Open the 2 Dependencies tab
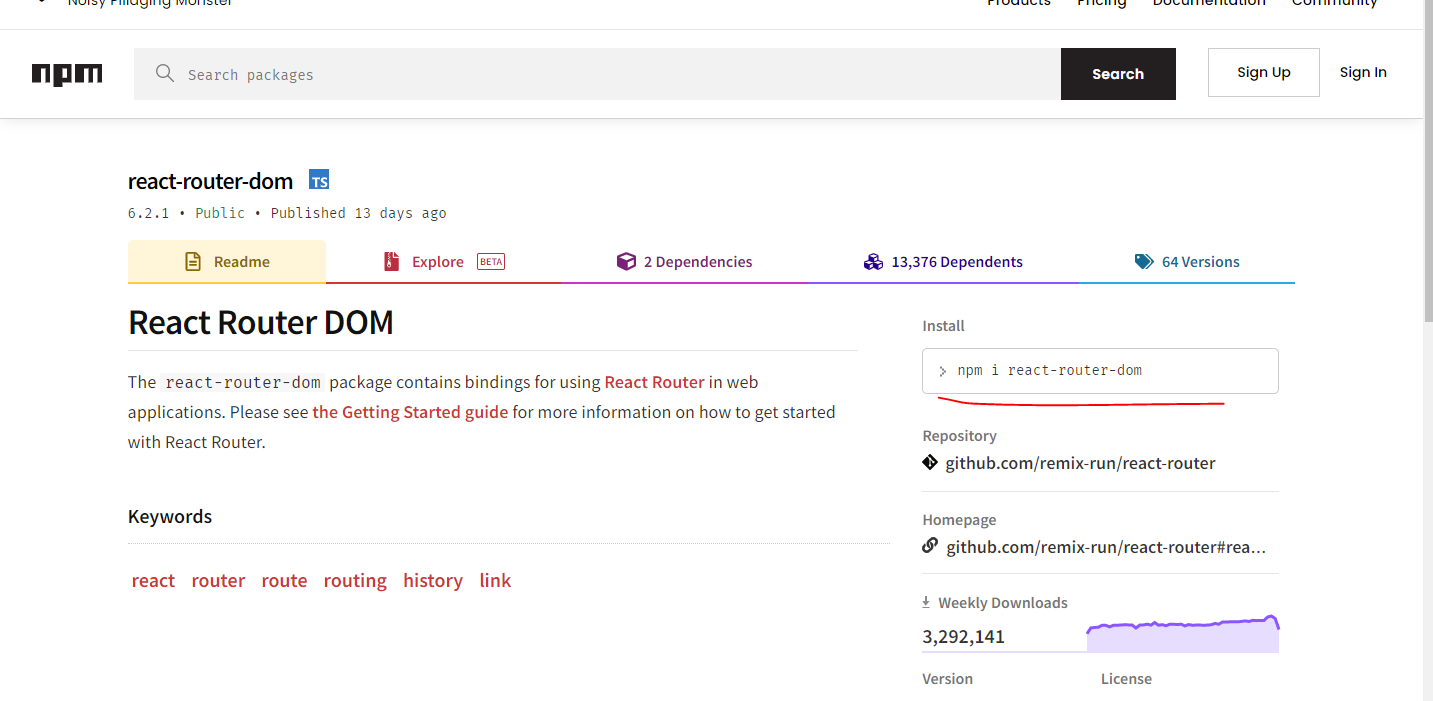The width and height of the screenshot is (1433, 701). click(684, 262)
